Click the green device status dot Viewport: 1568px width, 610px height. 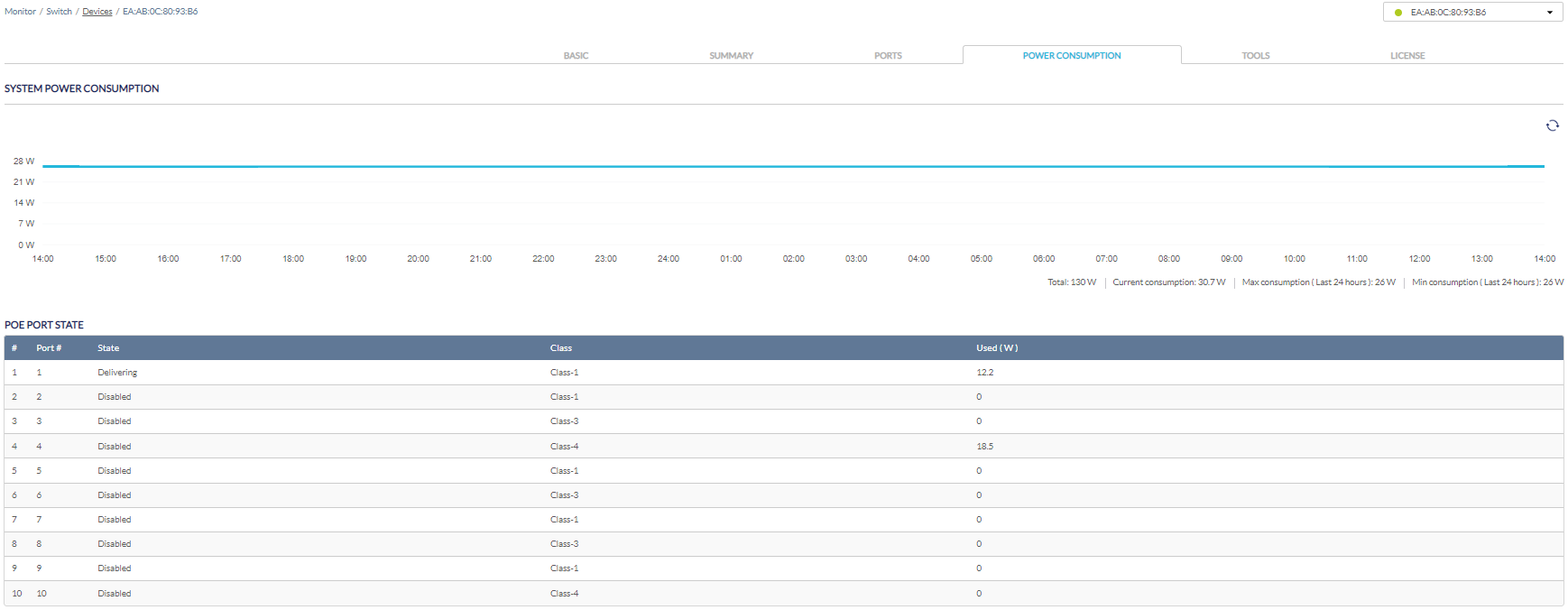tap(1398, 13)
